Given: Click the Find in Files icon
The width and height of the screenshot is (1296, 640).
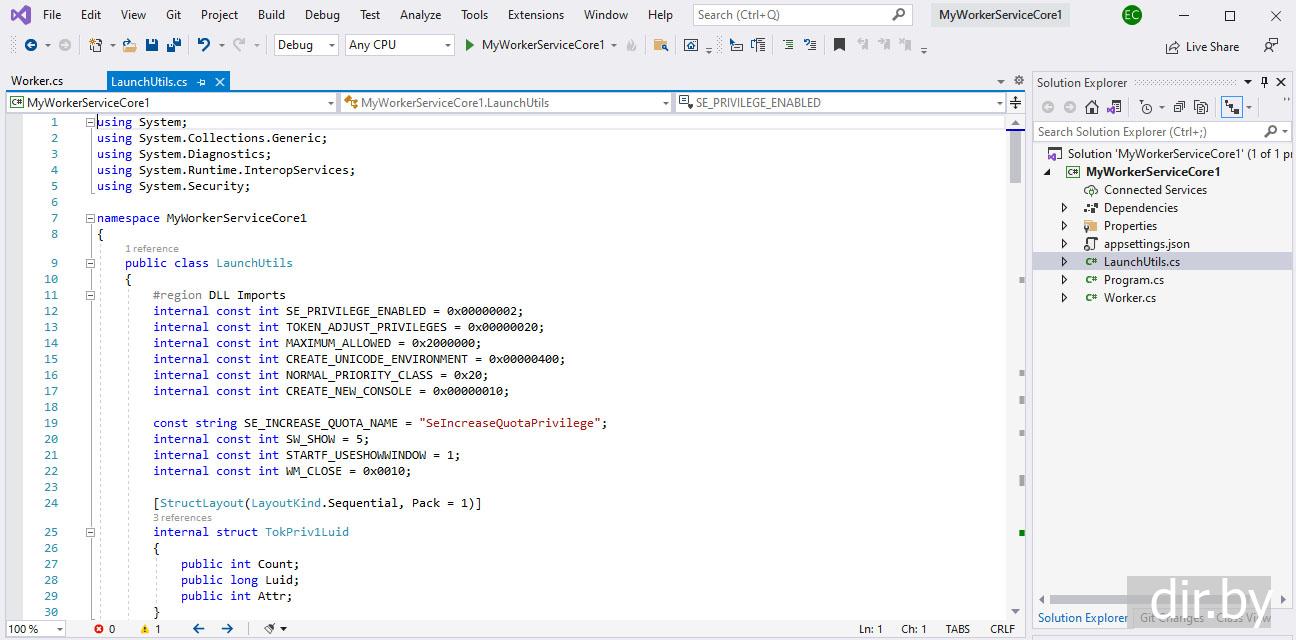Looking at the screenshot, I should 661,45.
